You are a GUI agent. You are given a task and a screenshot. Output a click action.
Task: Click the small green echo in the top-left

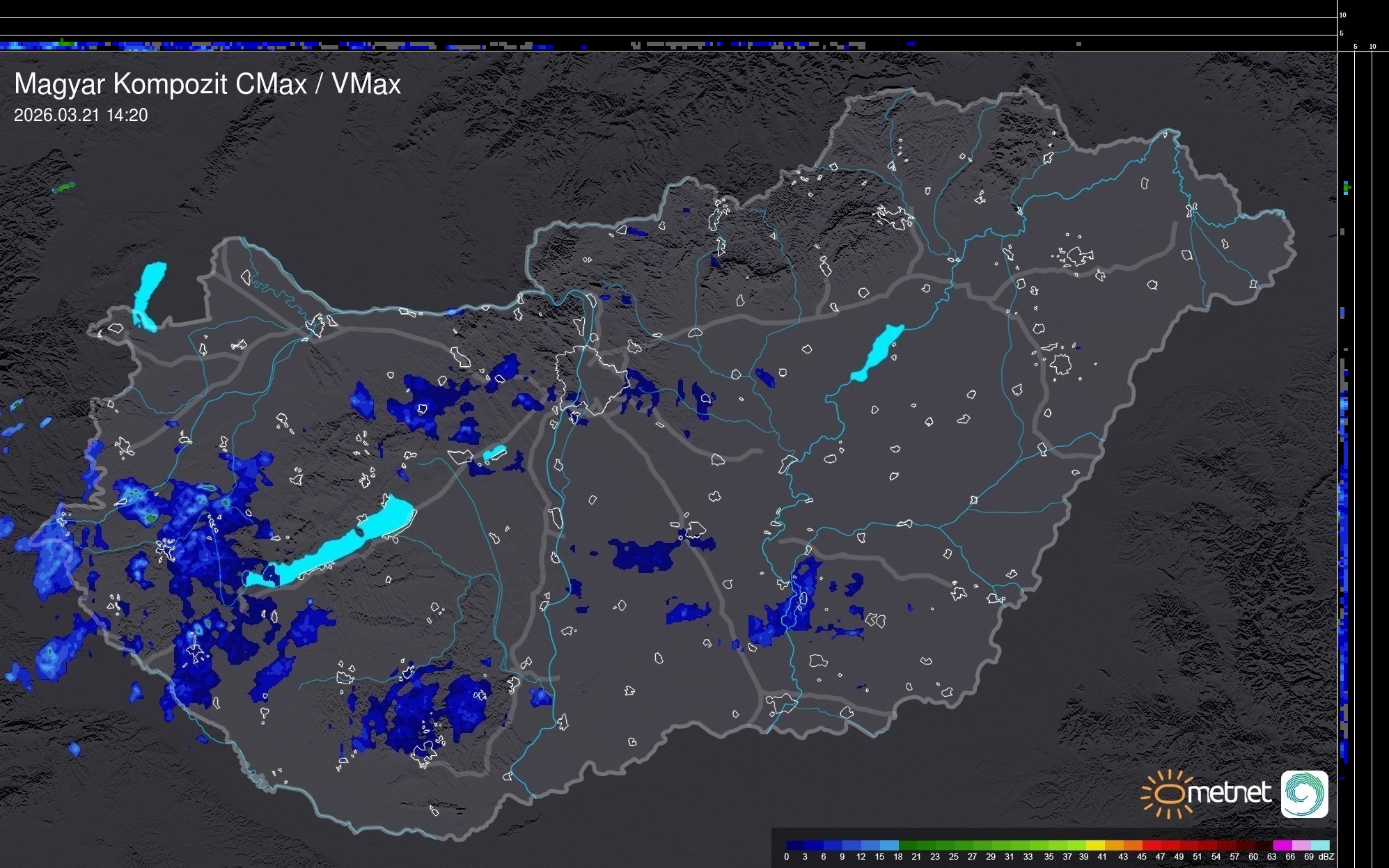pyautogui.click(x=63, y=188)
